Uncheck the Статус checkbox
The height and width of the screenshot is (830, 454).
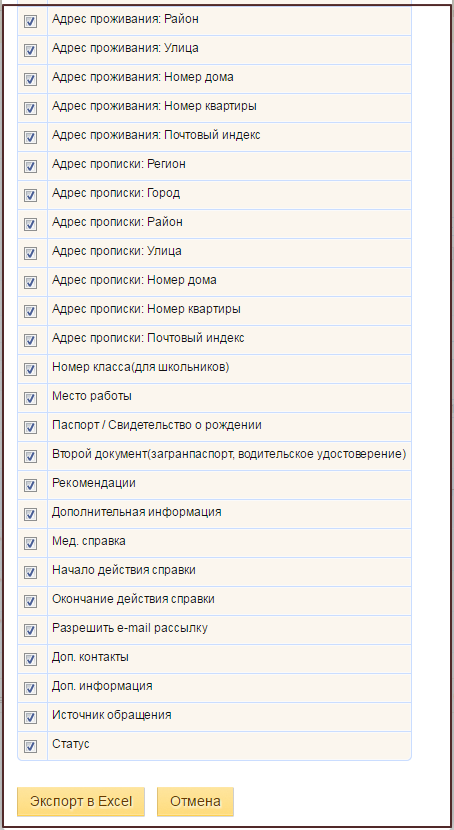click(x=31, y=746)
